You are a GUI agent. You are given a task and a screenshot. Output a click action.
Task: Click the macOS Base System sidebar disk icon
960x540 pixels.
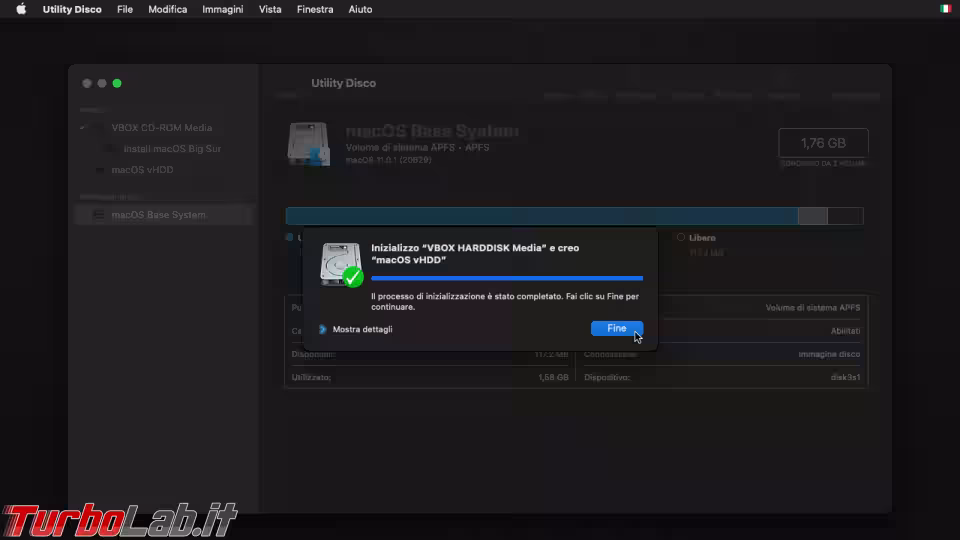pos(98,215)
